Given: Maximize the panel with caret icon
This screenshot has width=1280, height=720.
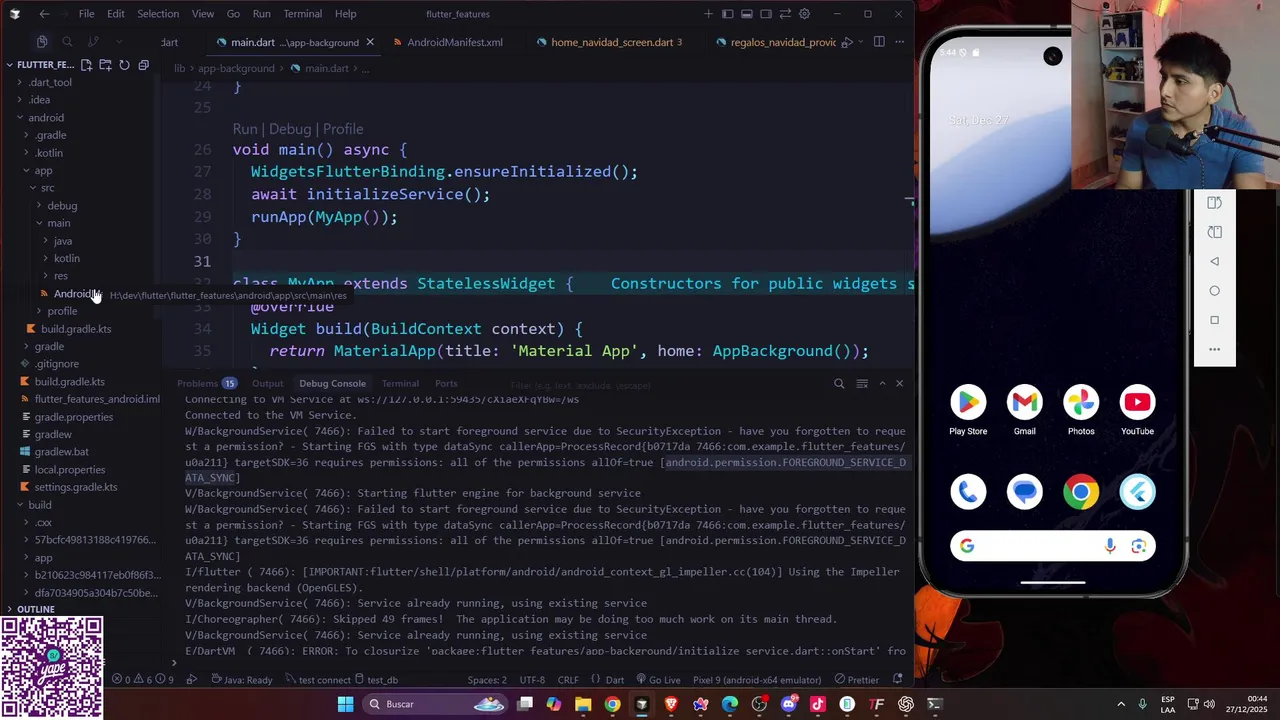Looking at the screenshot, I should point(882,383).
